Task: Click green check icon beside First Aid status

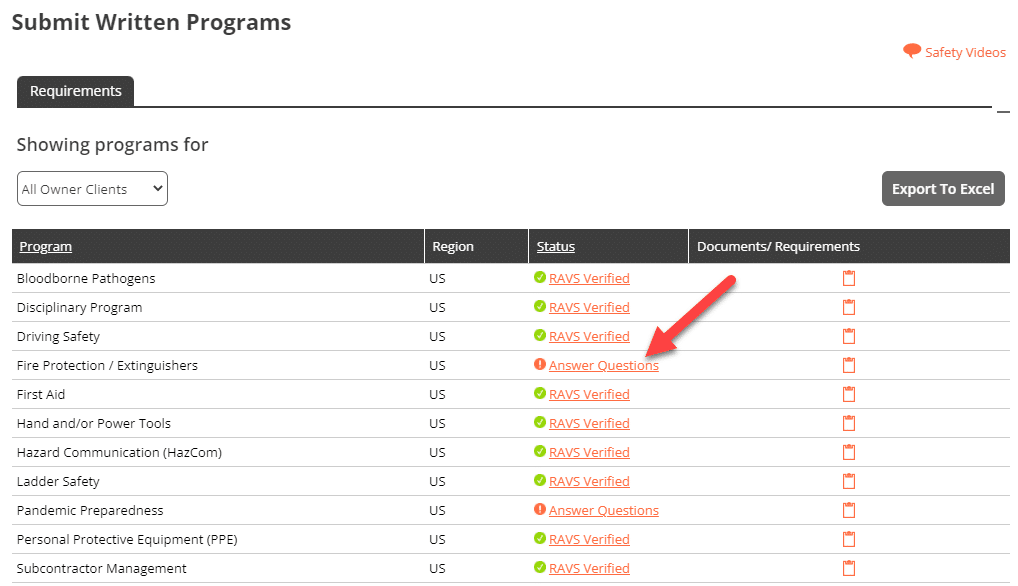Action: click(540, 393)
